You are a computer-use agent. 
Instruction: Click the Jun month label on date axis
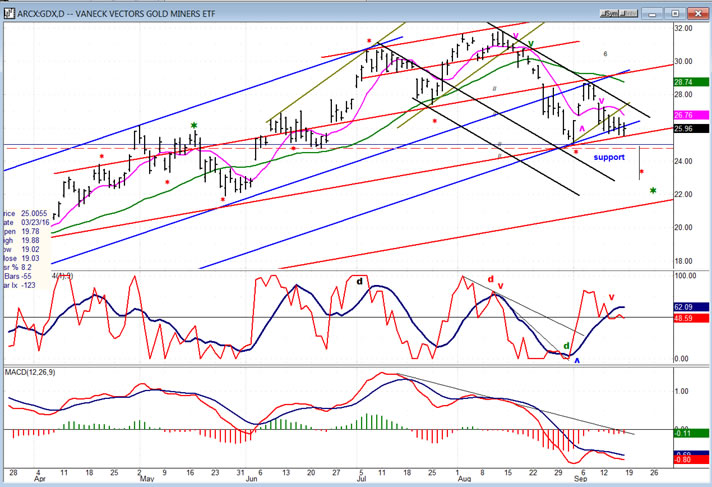(x=251, y=479)
